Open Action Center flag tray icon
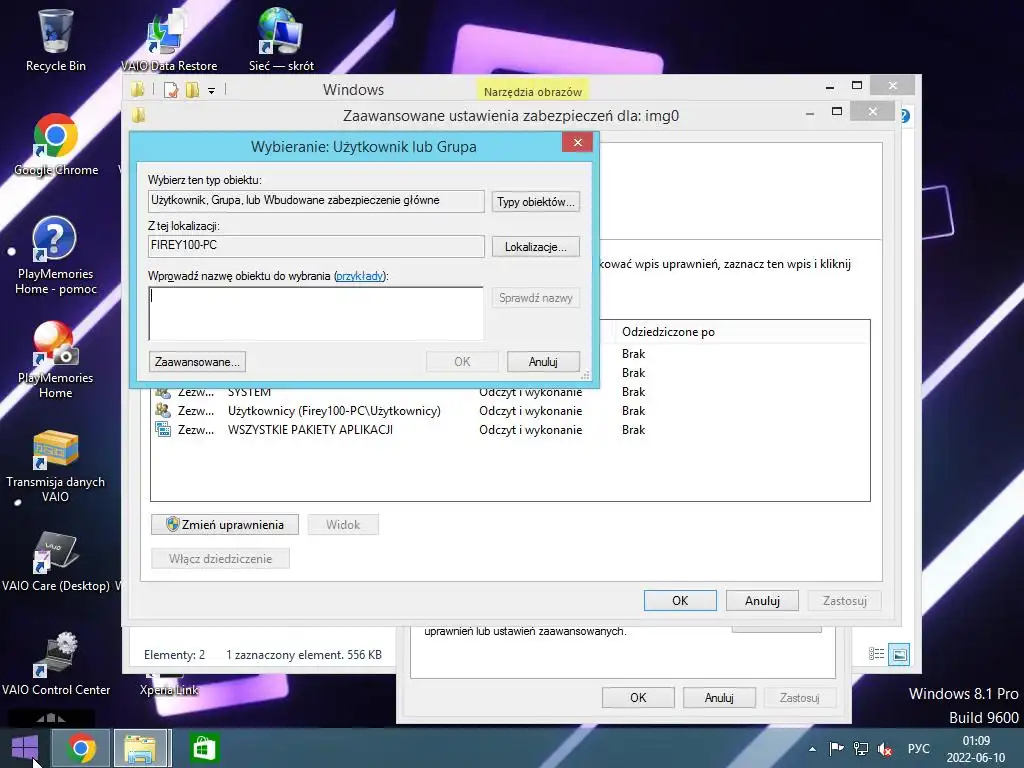 click(x=836, y=748)
